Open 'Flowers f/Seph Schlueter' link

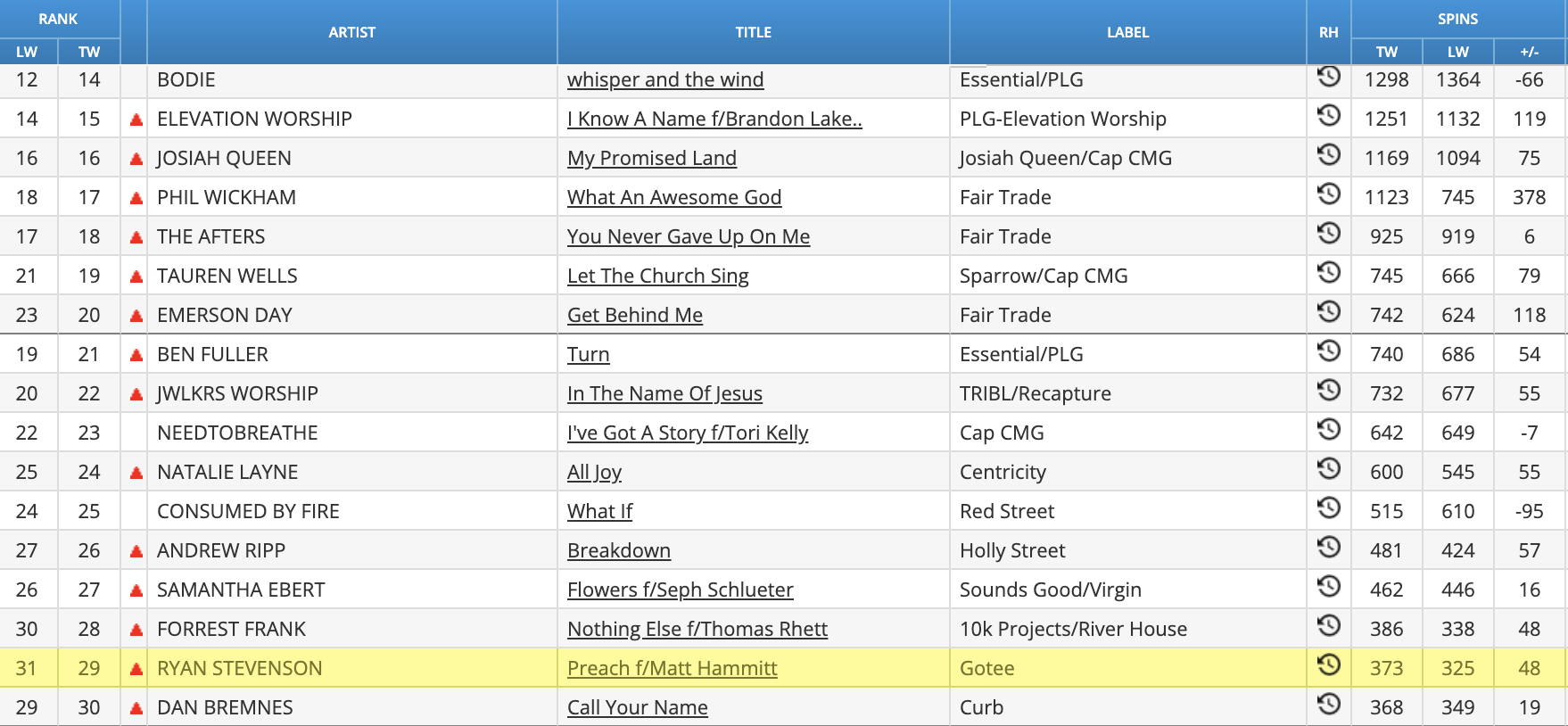tap(681, 590)
